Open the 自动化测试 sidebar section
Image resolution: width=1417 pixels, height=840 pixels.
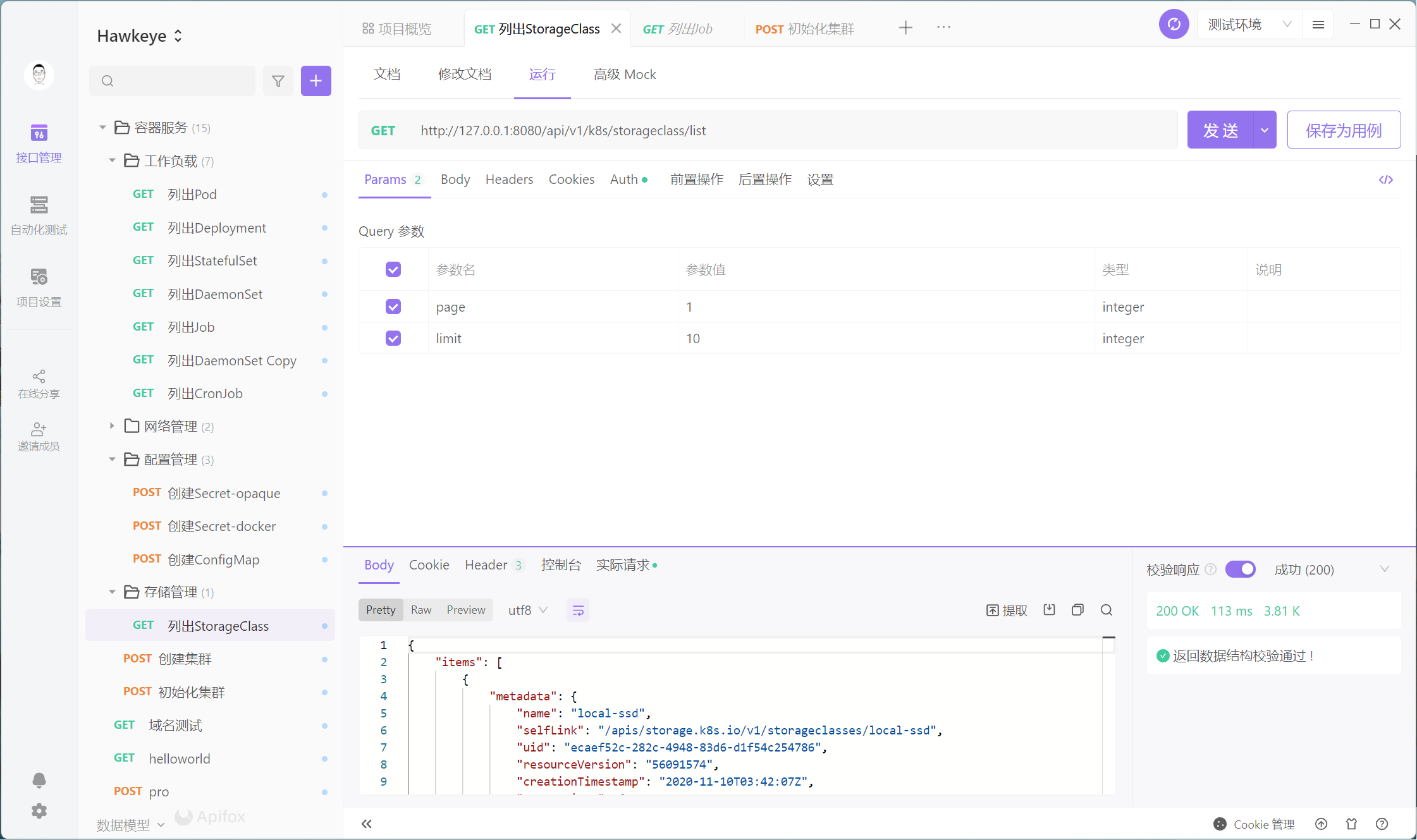click(x=39, y=216)
